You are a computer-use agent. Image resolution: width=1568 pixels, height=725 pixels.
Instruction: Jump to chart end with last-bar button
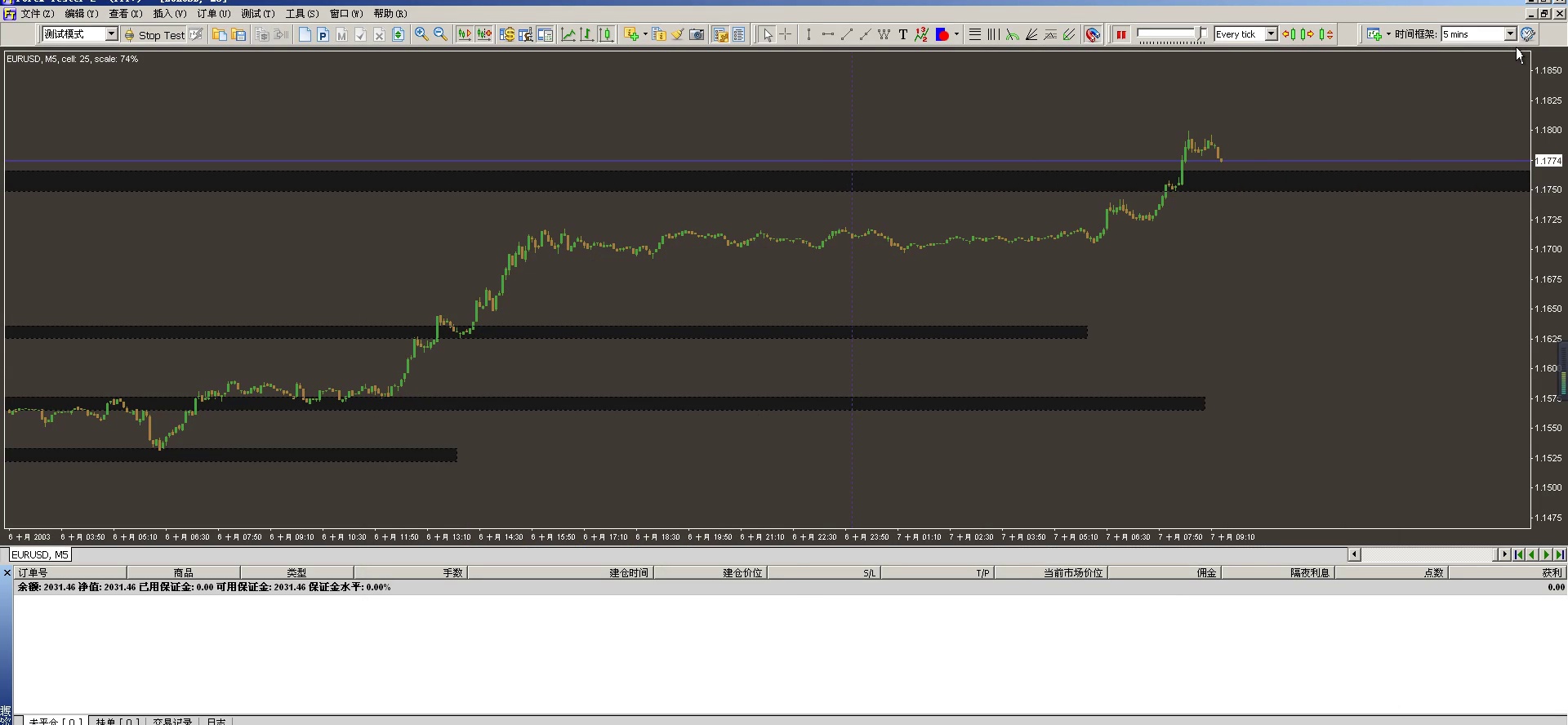pos(1560,555)
